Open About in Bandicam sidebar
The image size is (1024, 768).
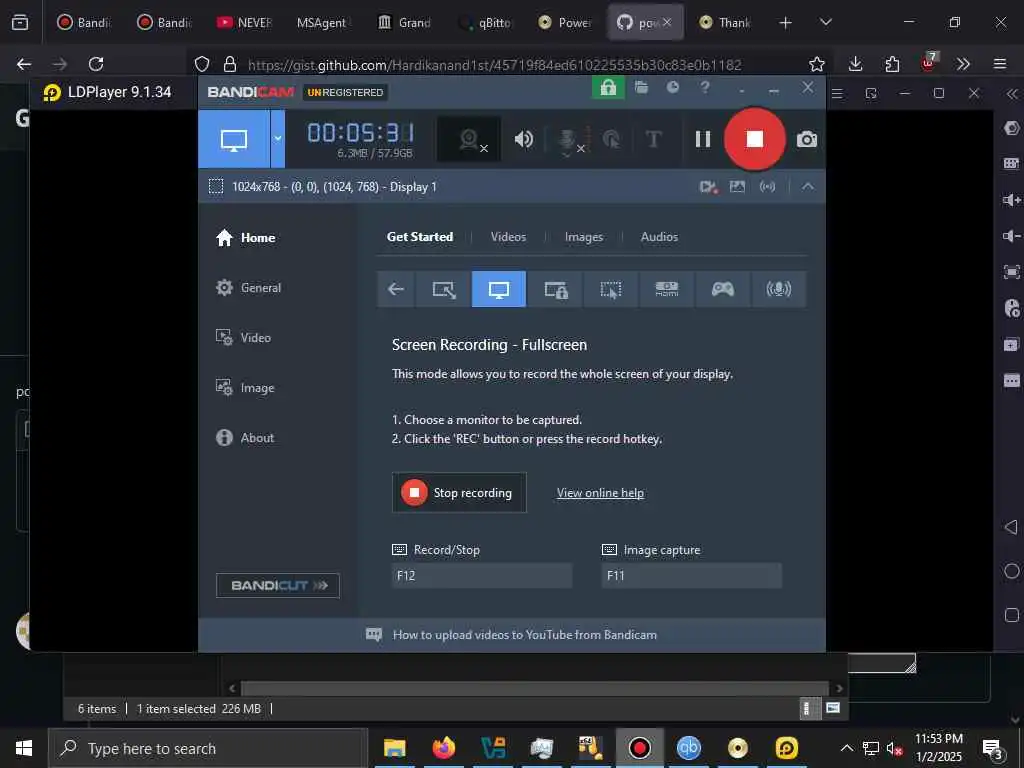point(245,438)
